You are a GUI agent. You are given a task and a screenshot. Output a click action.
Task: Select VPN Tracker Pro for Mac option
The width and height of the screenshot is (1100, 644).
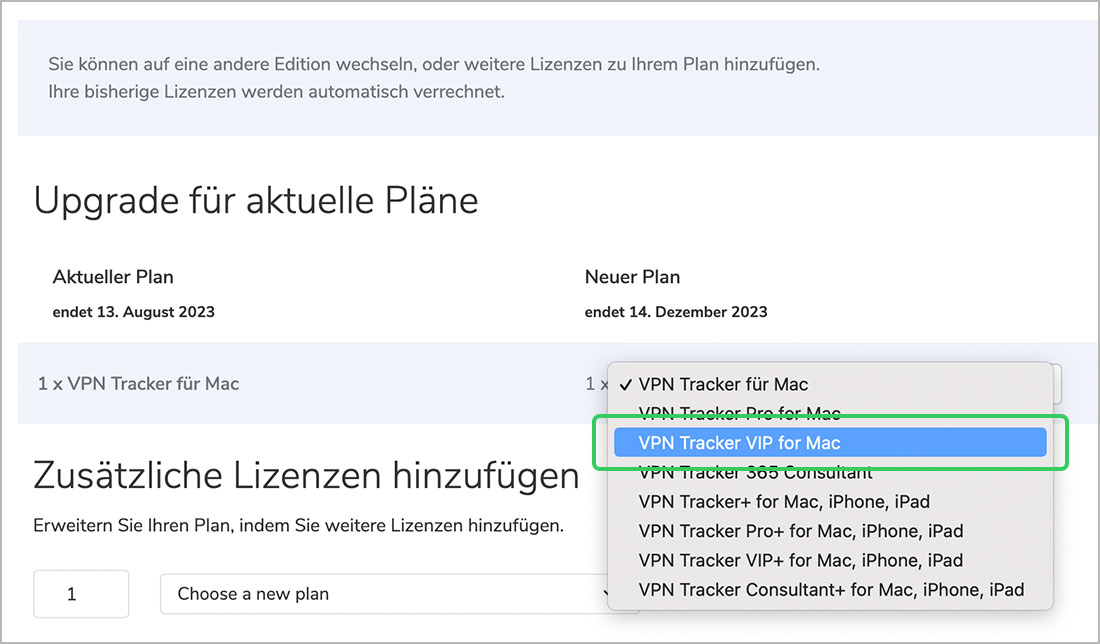(739, 413)
